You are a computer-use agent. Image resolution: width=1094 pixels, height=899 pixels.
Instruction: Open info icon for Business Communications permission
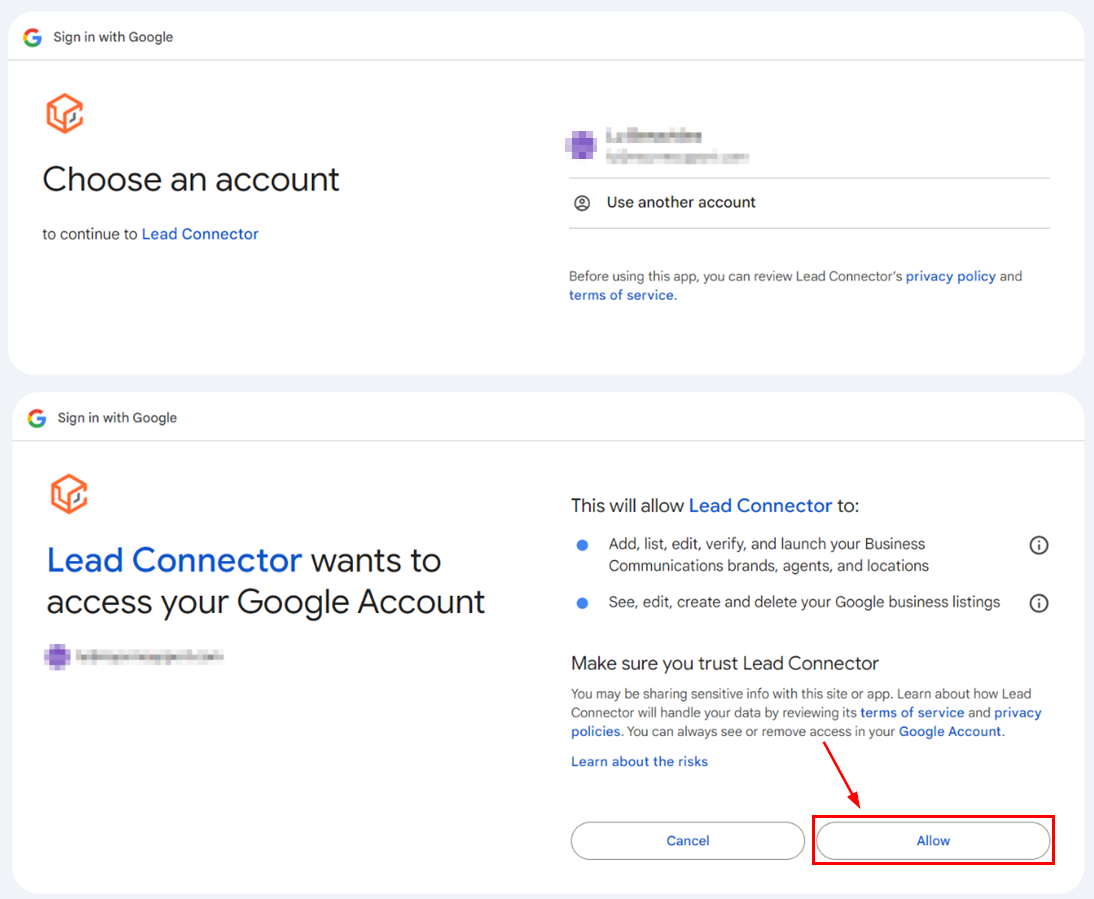coord(1039,545)
